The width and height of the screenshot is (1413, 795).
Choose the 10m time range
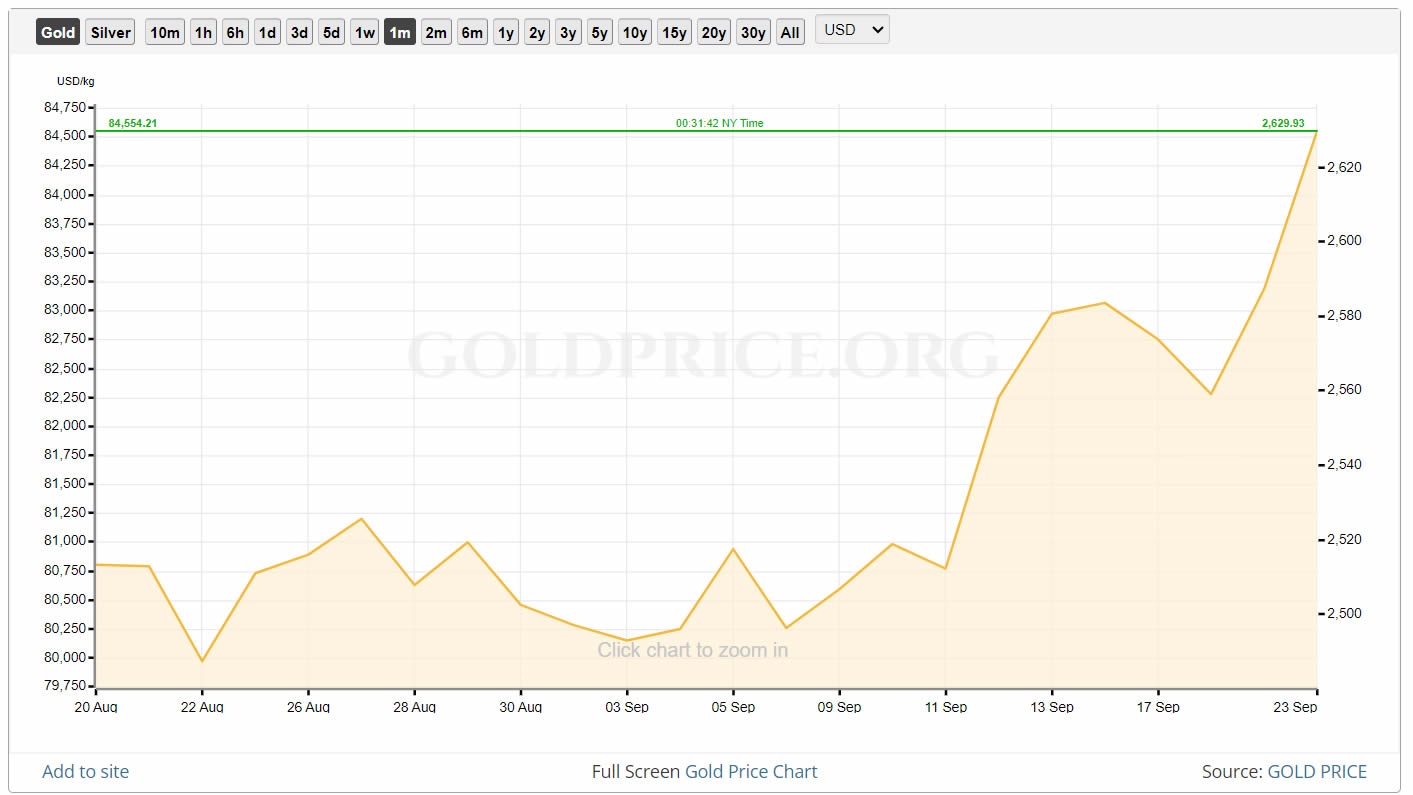(x=165, y=33)
